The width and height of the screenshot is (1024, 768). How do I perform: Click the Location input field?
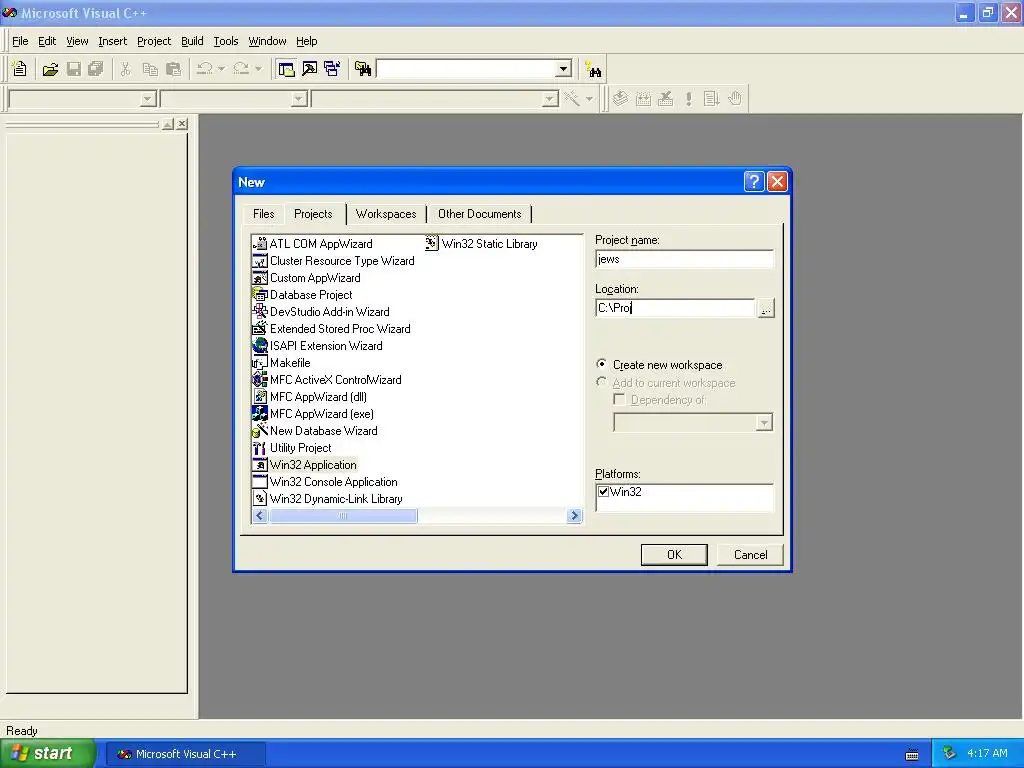[675, 308]
